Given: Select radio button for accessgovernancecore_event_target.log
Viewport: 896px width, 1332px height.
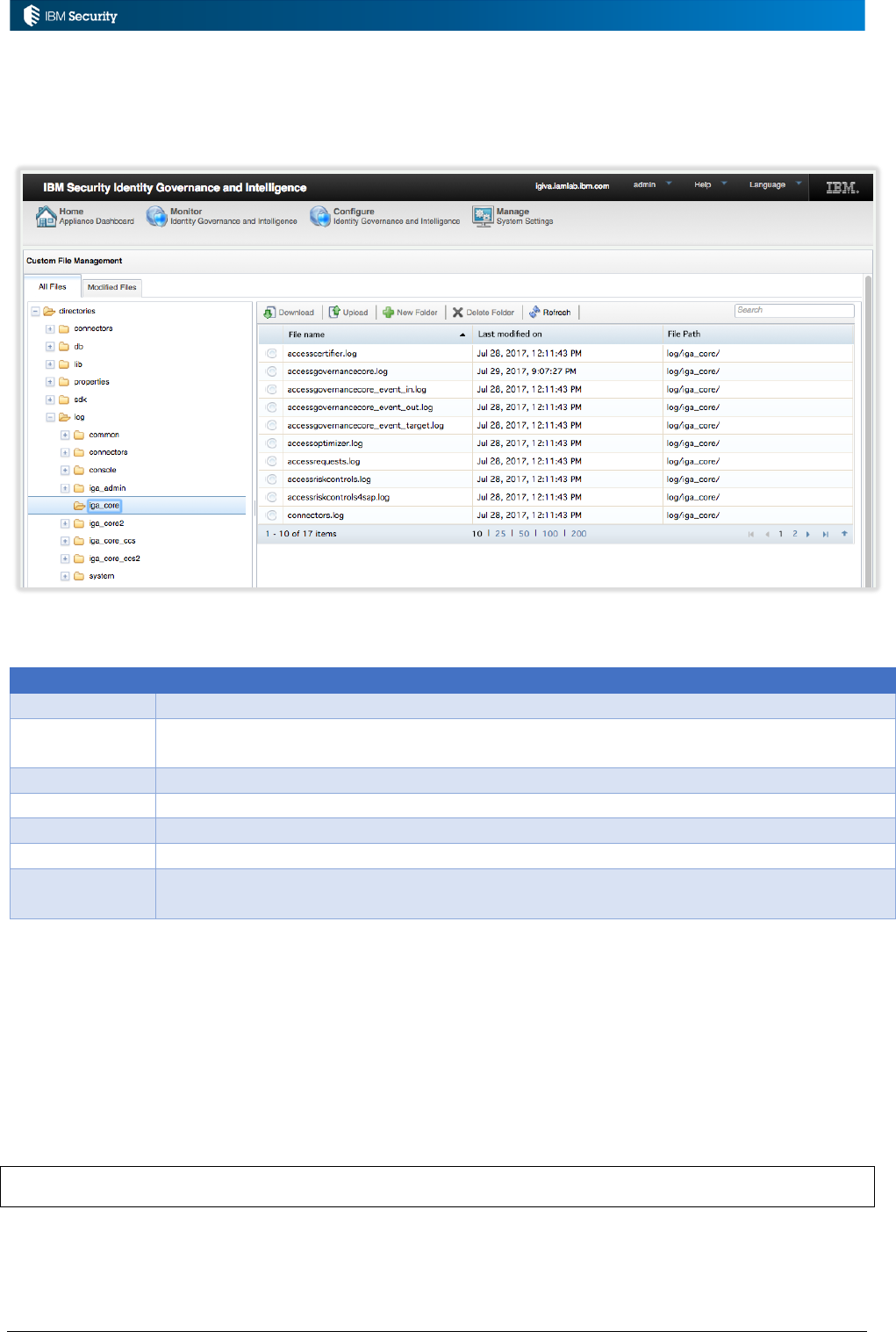Looking at the screenshot, I should point(271,425).
